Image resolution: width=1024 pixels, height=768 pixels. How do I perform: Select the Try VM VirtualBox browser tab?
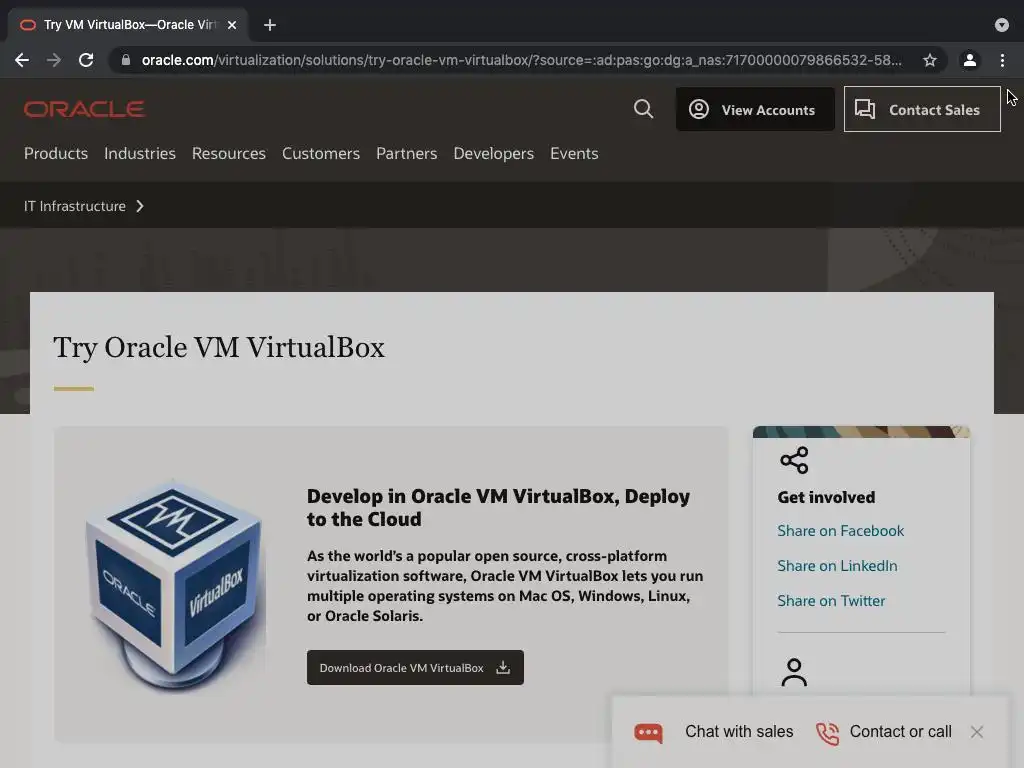[128, 25]
